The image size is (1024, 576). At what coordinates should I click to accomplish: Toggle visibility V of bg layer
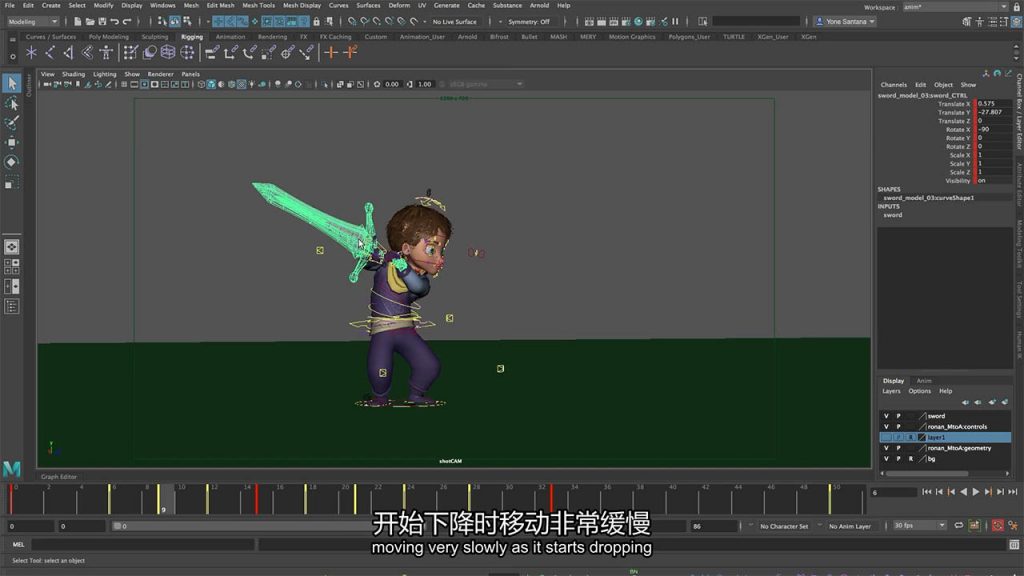(886, 458)
